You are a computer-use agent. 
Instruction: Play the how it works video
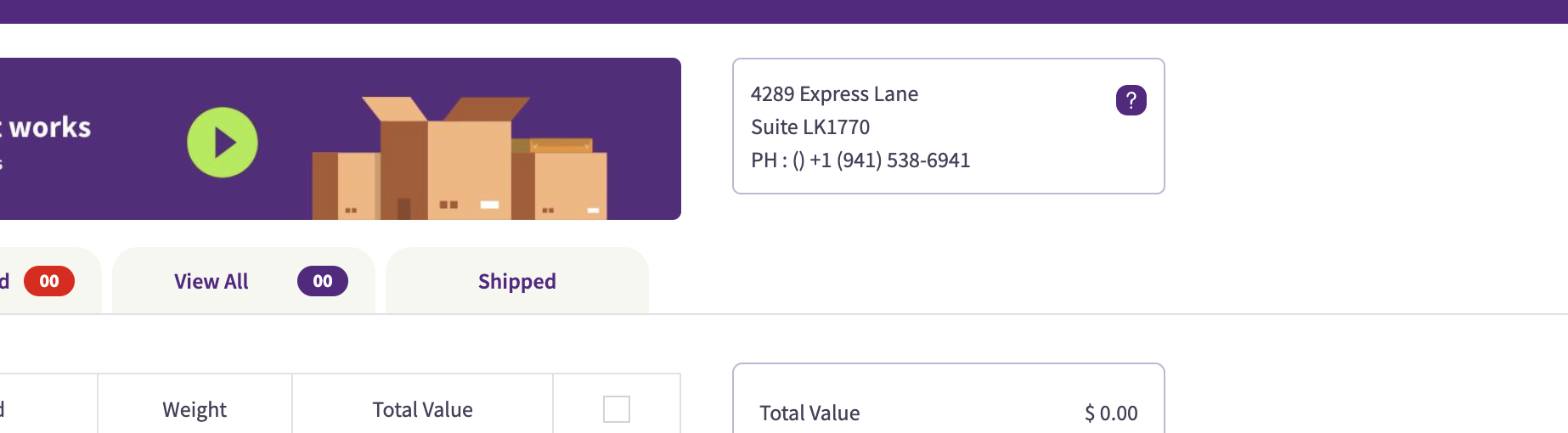[223, 143]
